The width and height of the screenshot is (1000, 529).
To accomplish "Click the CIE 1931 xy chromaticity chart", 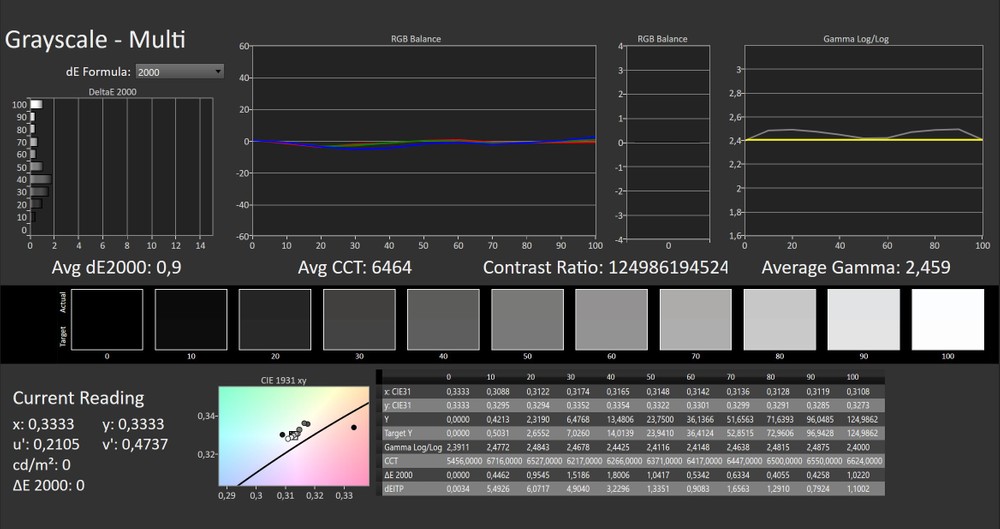I will (x=294, y=436).
